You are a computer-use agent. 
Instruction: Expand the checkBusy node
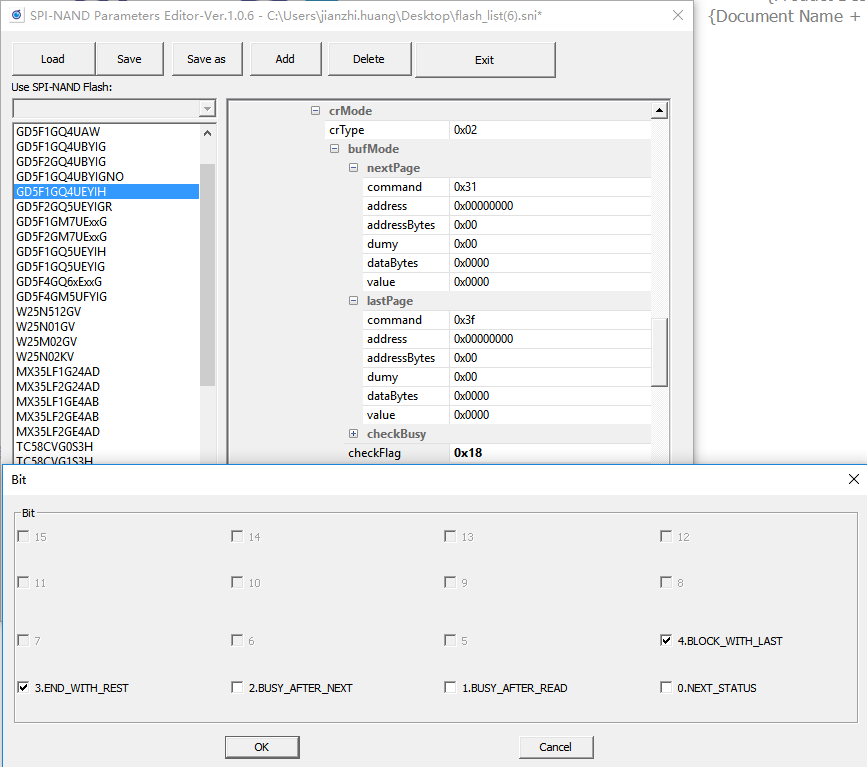click(354, 434)
